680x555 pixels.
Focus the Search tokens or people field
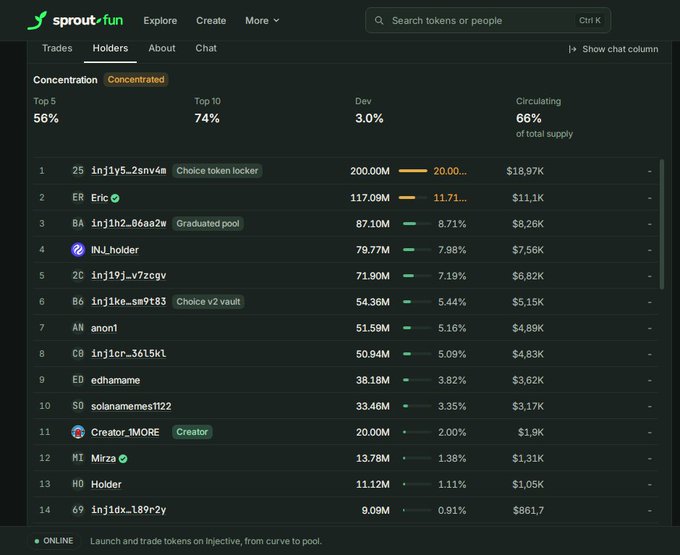(488, 20)
